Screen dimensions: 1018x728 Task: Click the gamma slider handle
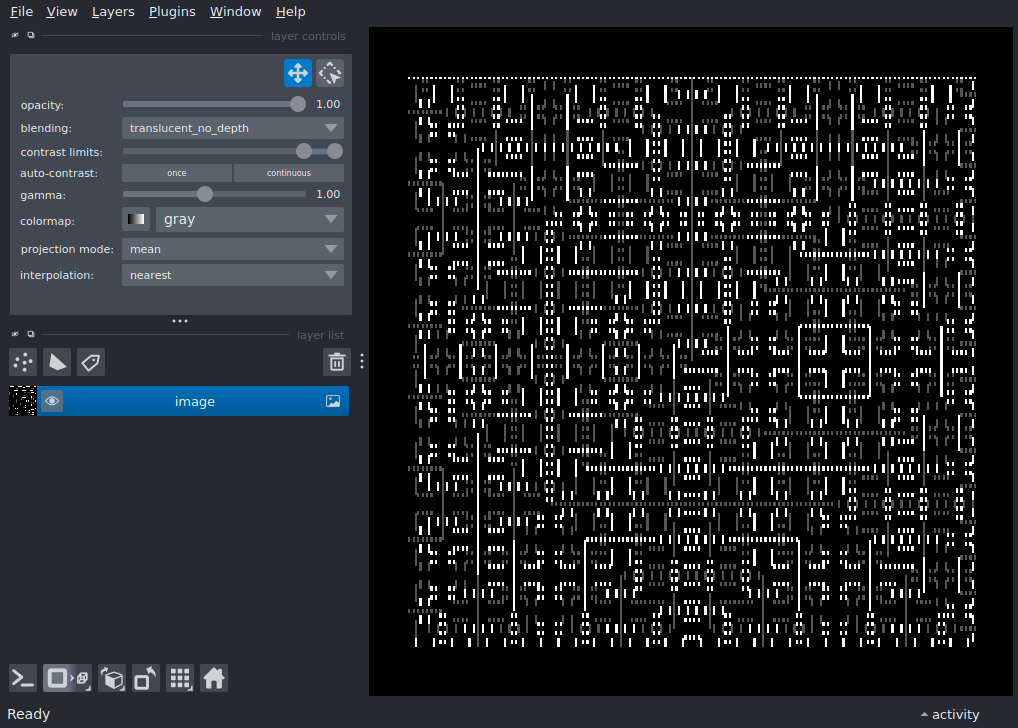point(205,194)
